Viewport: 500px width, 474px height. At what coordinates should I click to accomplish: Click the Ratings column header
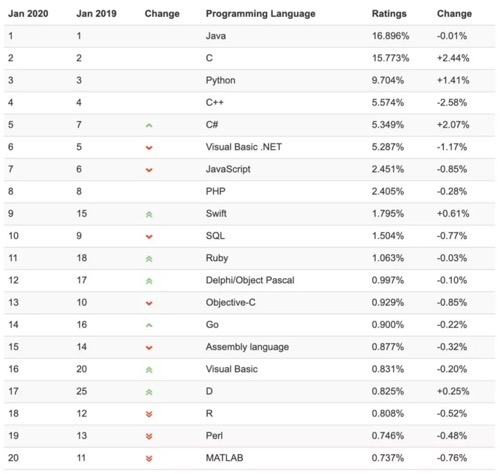pos(389,14)
